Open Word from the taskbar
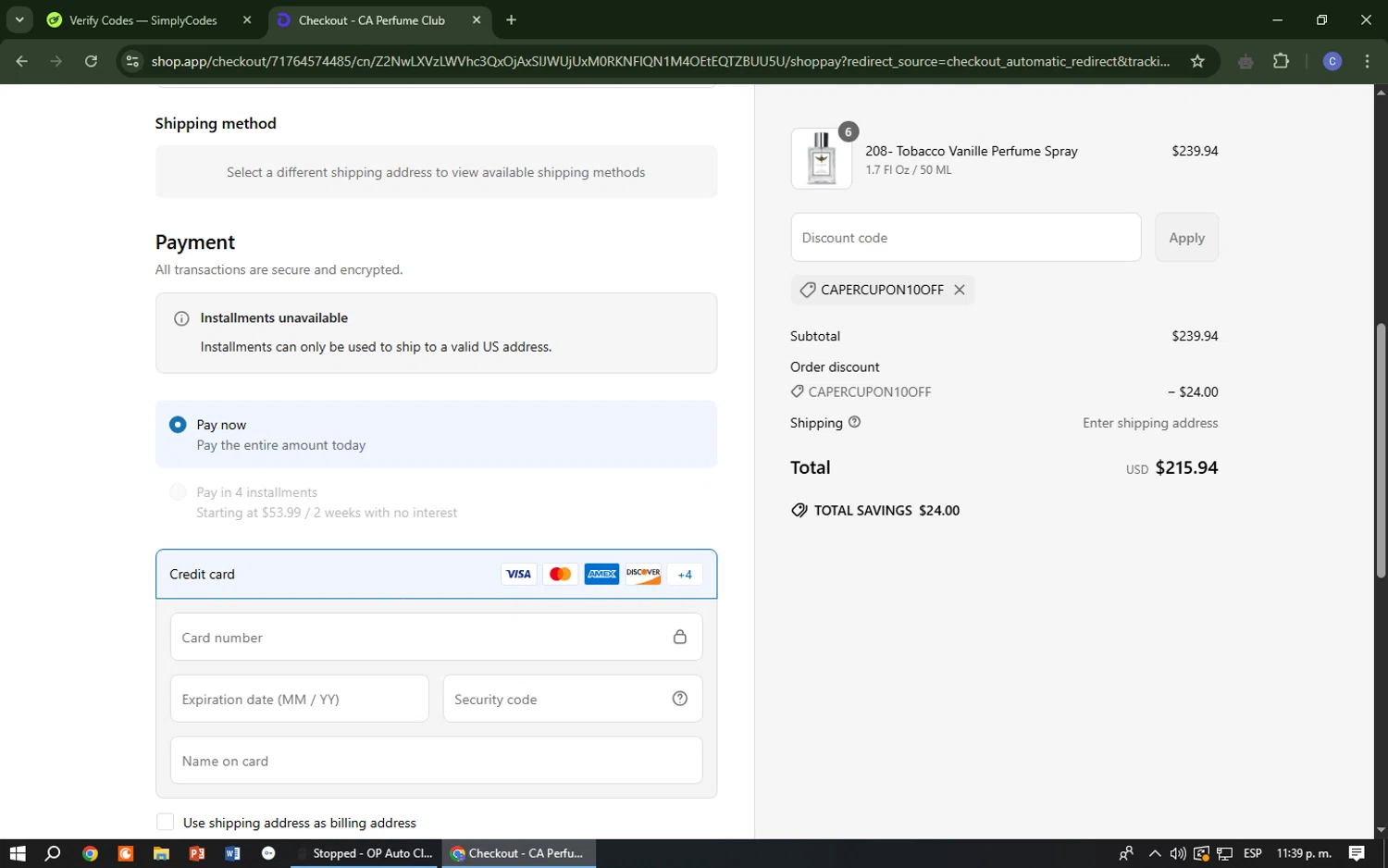The height and width of the screenshot is (868, 1388). coord(232,853)
